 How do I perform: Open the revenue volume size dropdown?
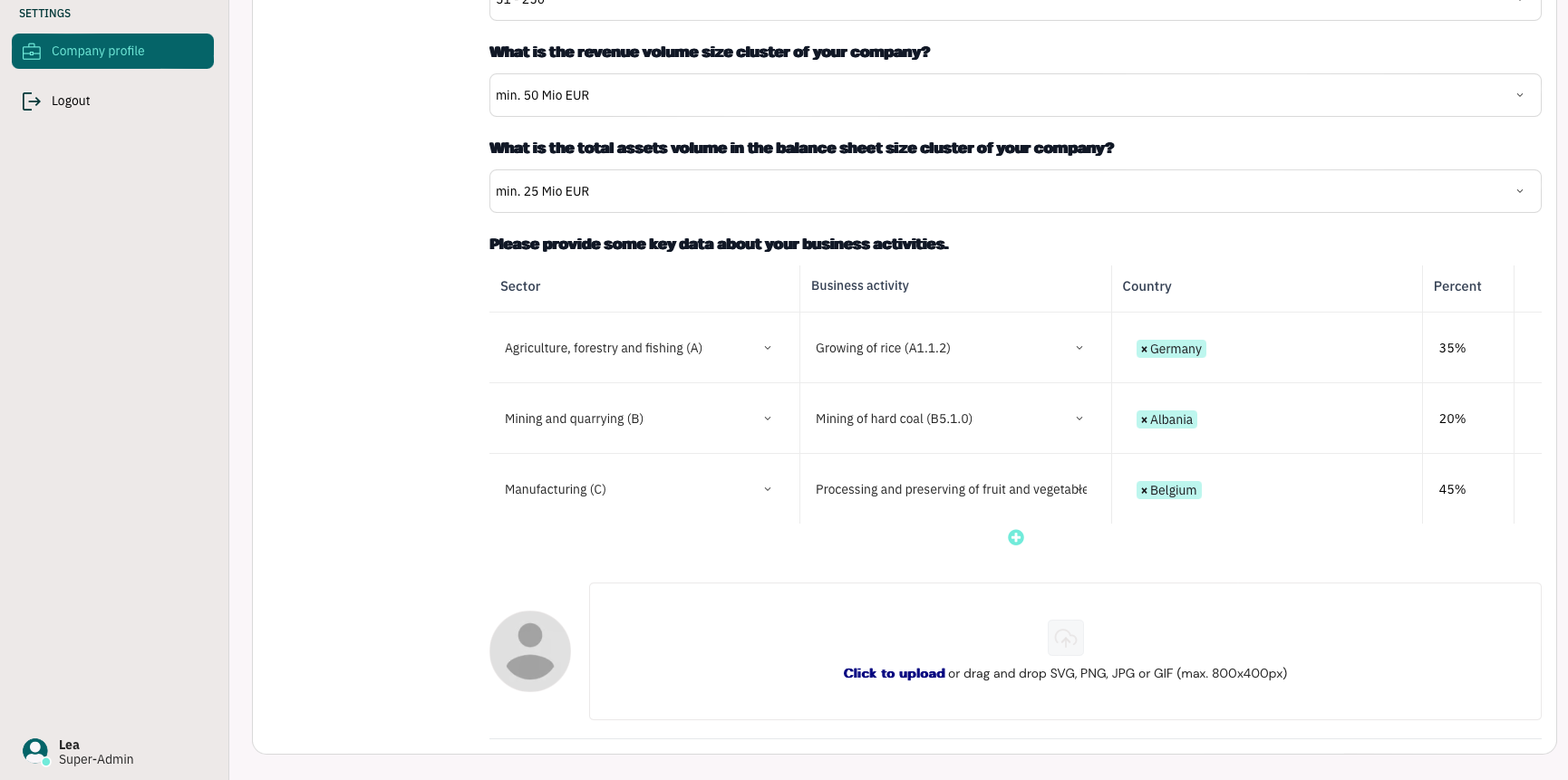point(1015,95)
